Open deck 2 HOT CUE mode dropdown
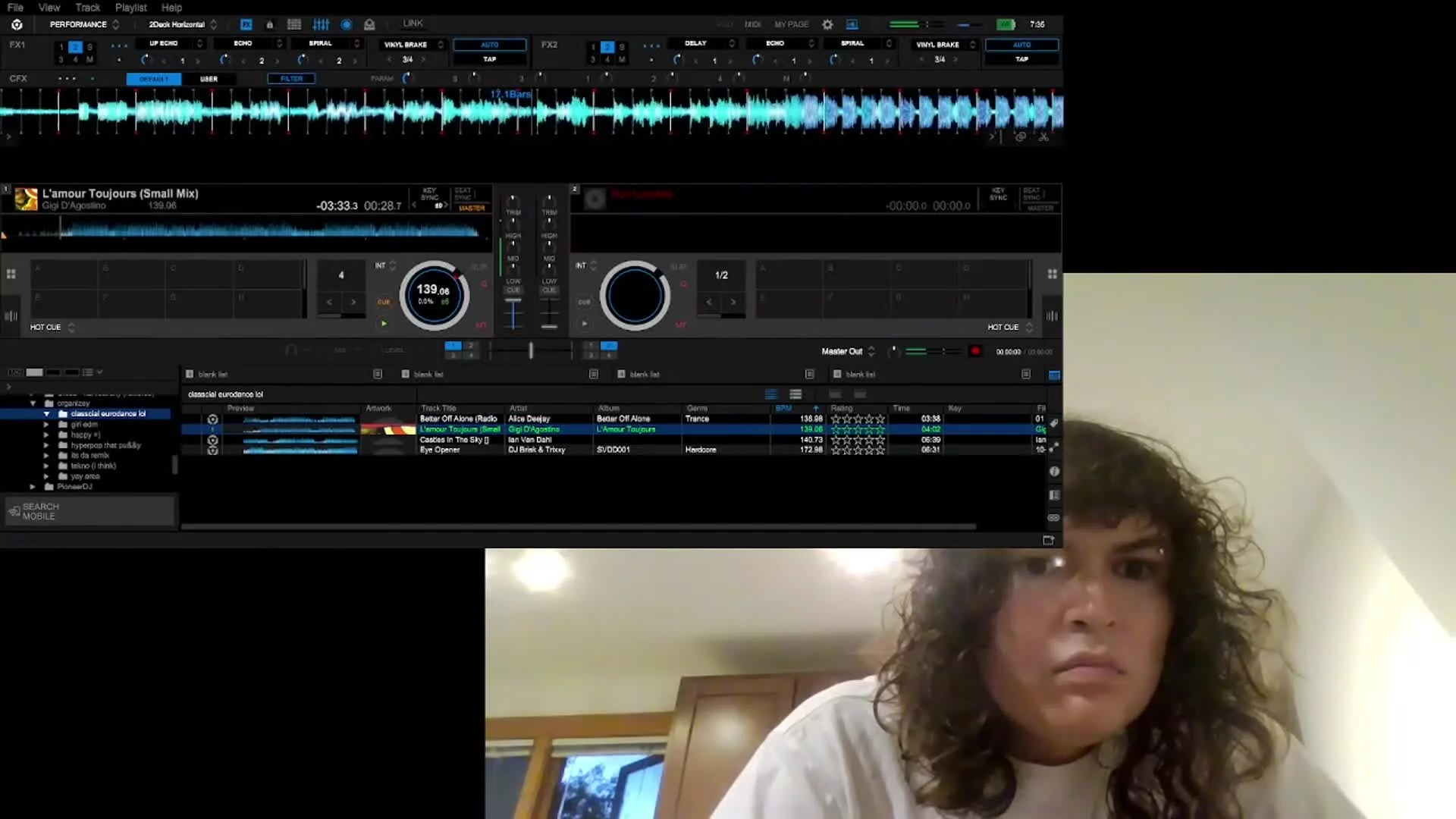The width and height of the screenshot is (1456, 819). (1010, 328)
